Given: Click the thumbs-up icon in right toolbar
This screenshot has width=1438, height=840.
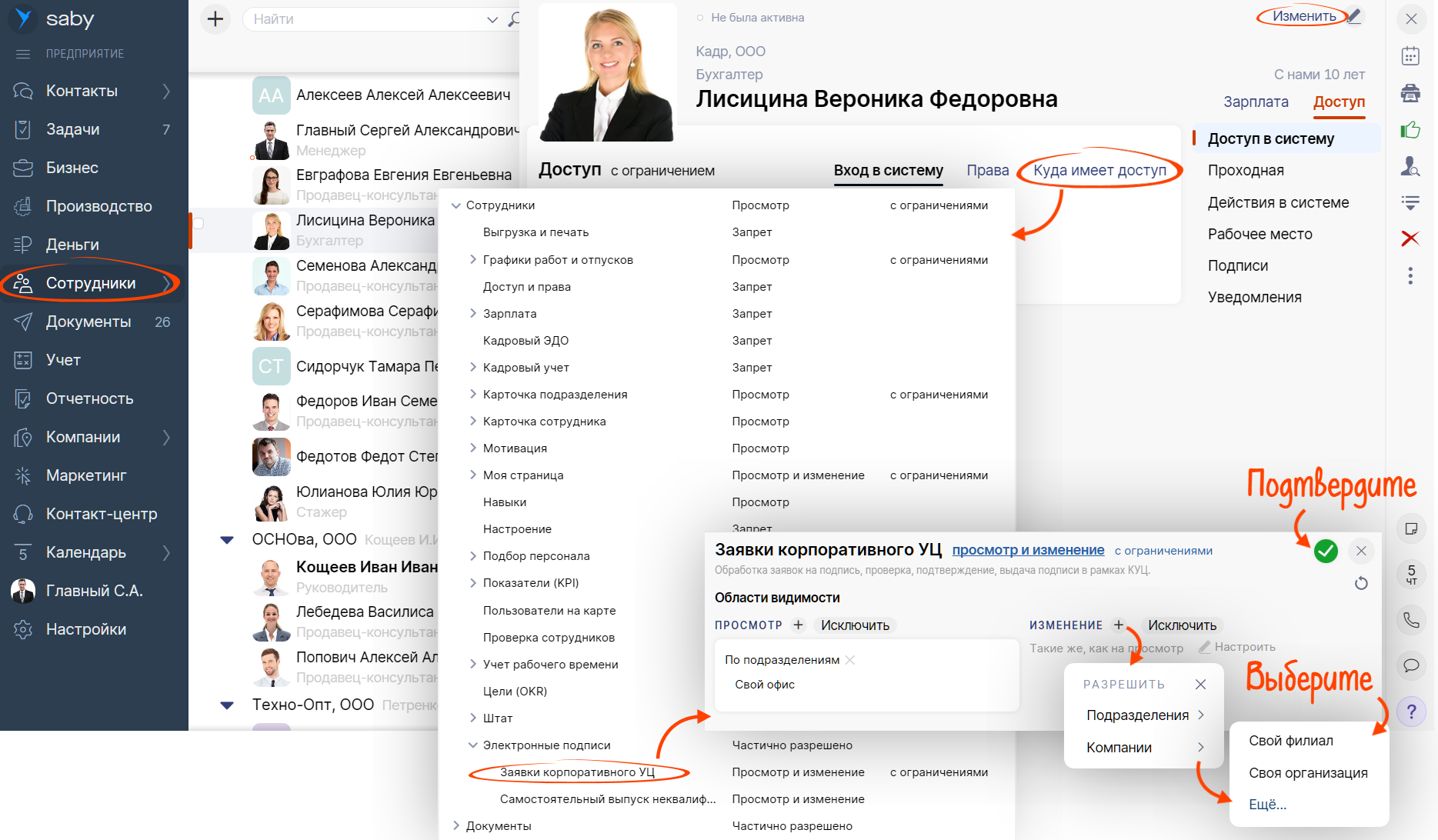Looking at the screenshot, I should point(1410,130).
